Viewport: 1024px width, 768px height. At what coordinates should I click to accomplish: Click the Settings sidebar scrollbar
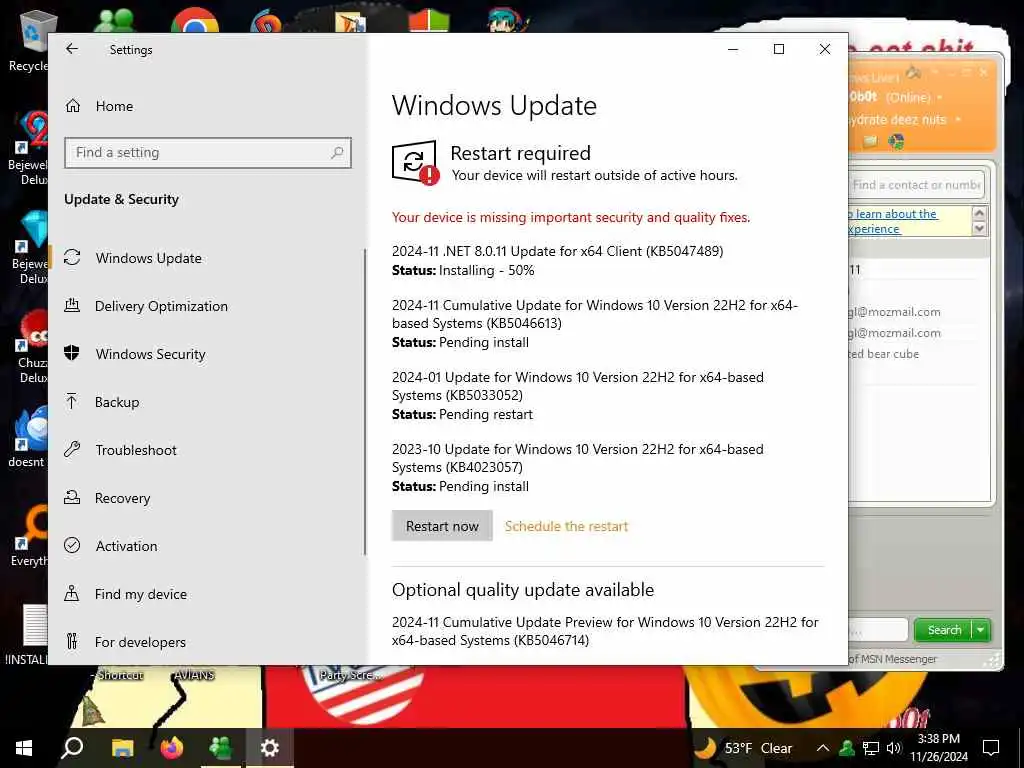click(364, 402)
